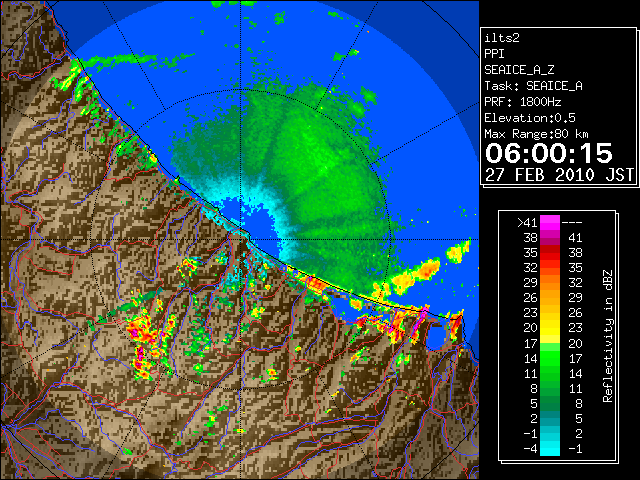Viewport: 640px width, 480px height.
Task: Pick the bright magenta >41 dBZ legend swatch
Action: pos(550,223)
